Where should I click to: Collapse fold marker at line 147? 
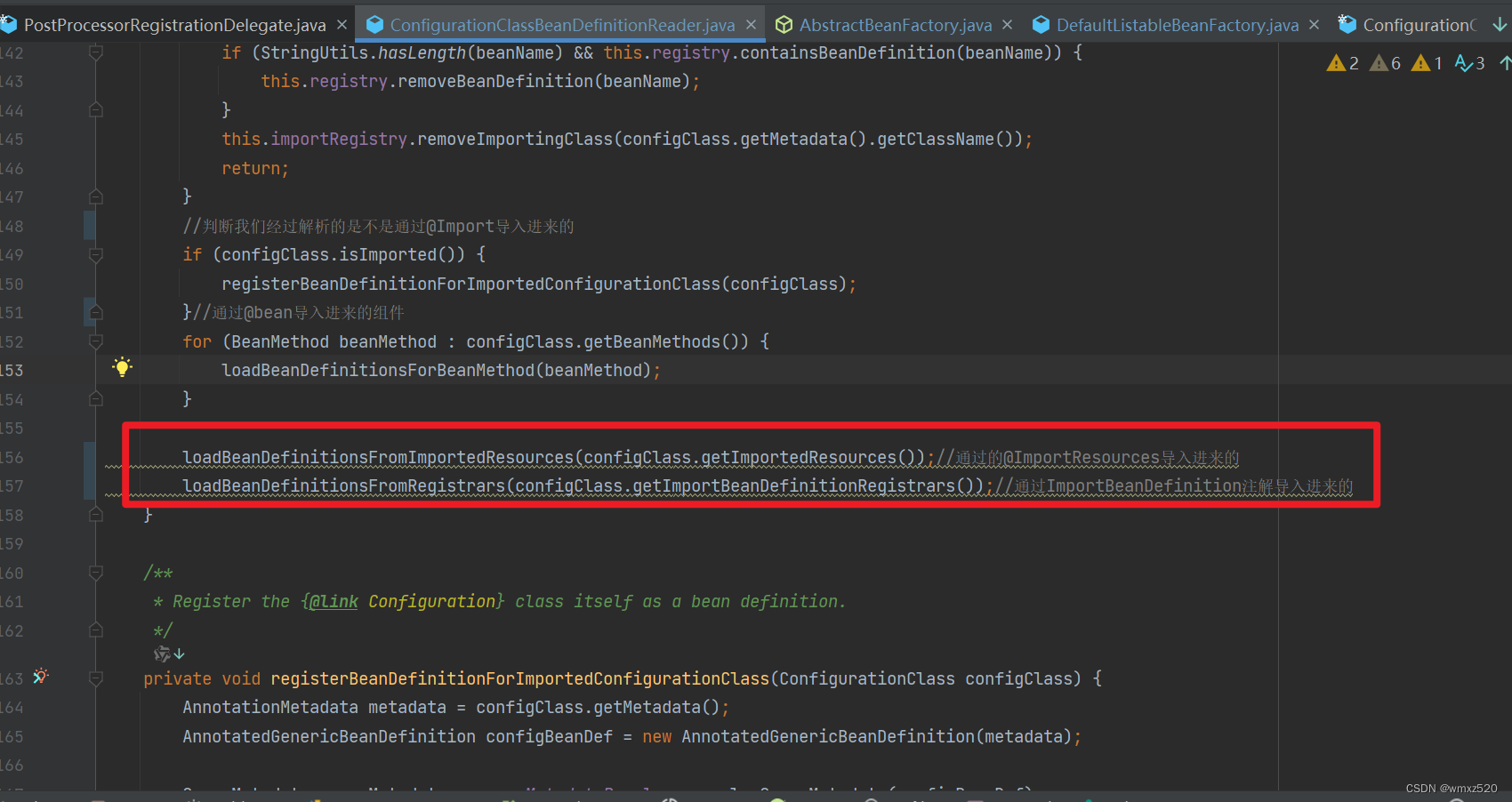click(x=96, y=196)
